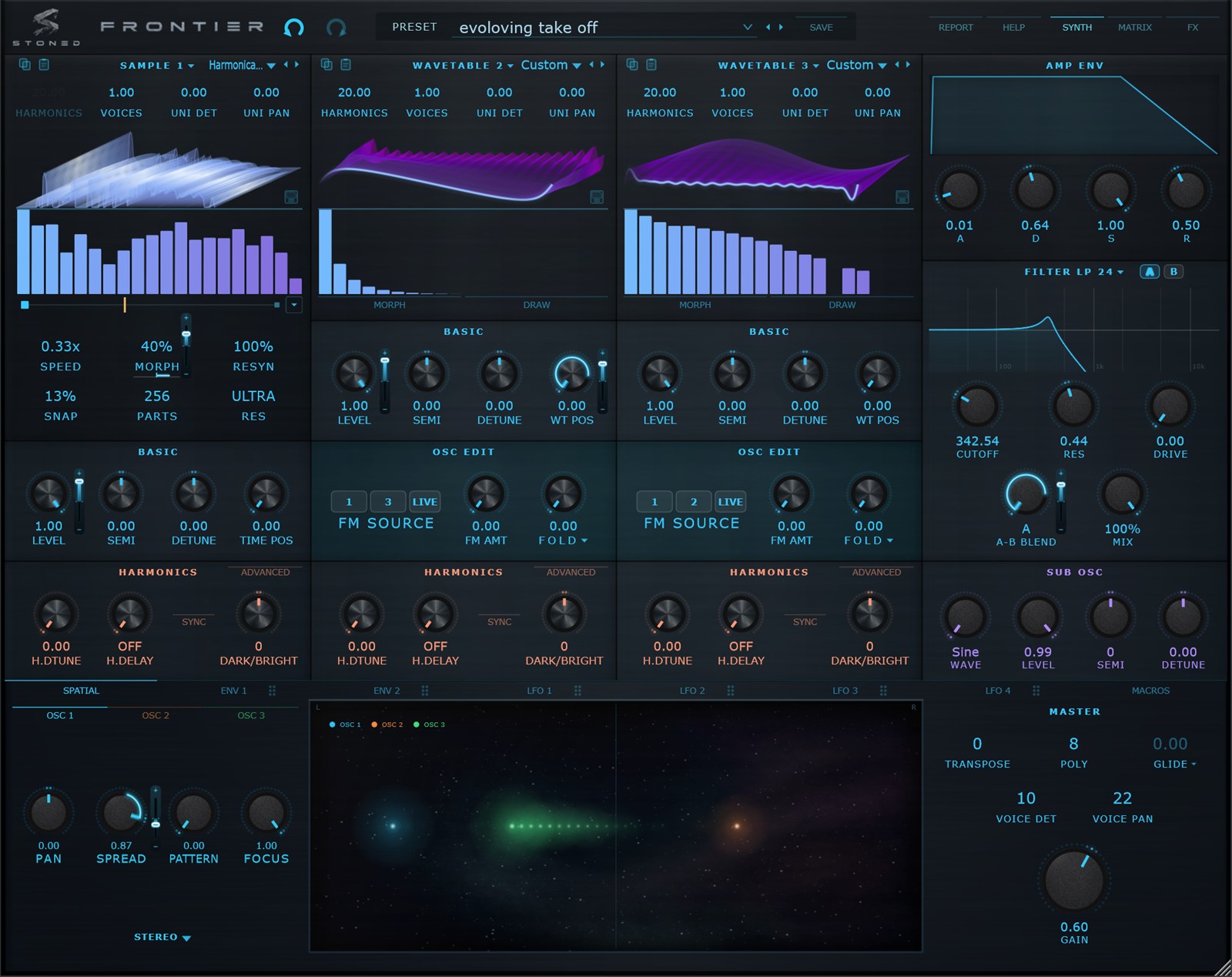Open ADVANCED harmonics in Wavetable 3

(x=876, y=572)
